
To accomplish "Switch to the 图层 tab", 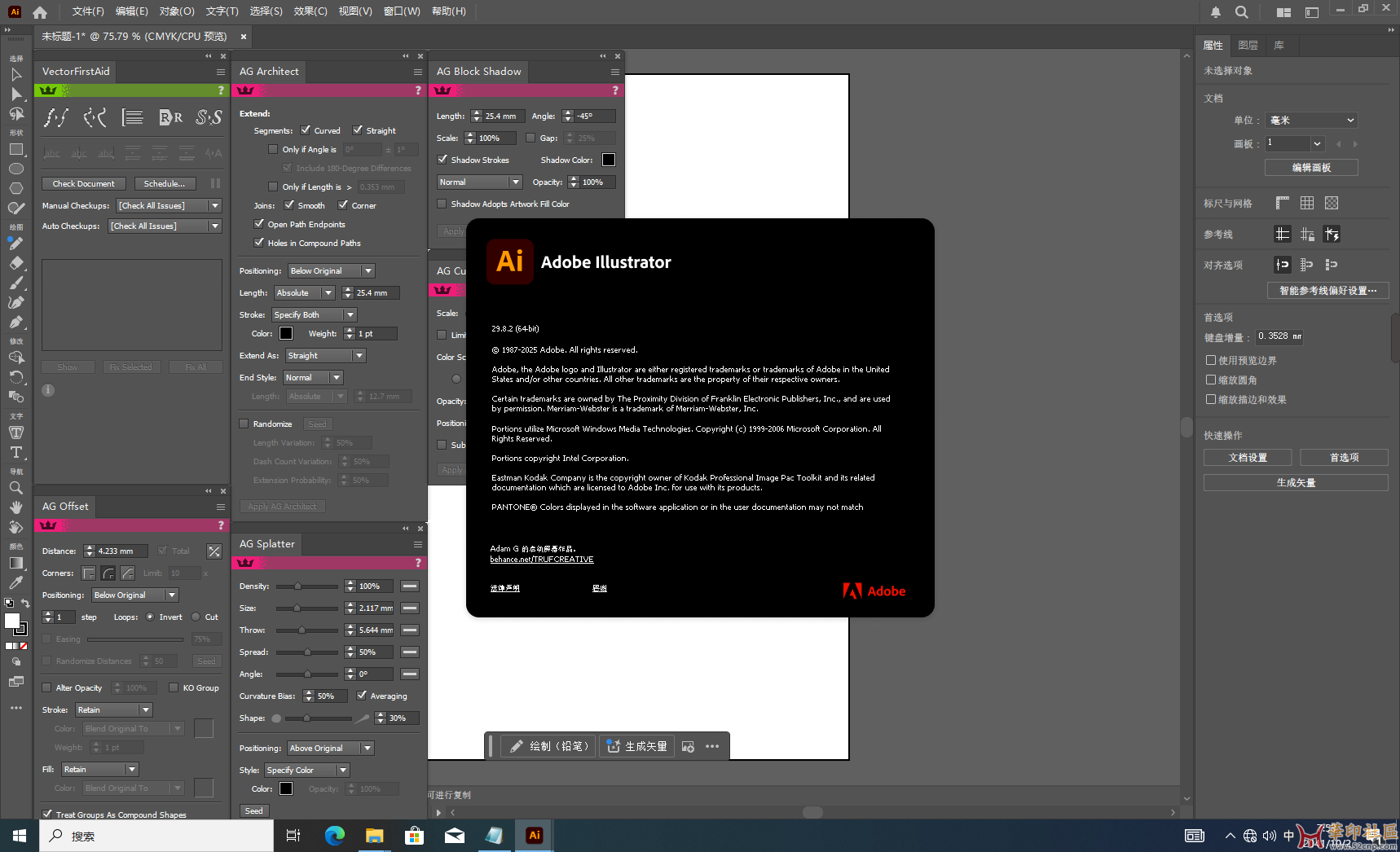I will [1247, 46].
